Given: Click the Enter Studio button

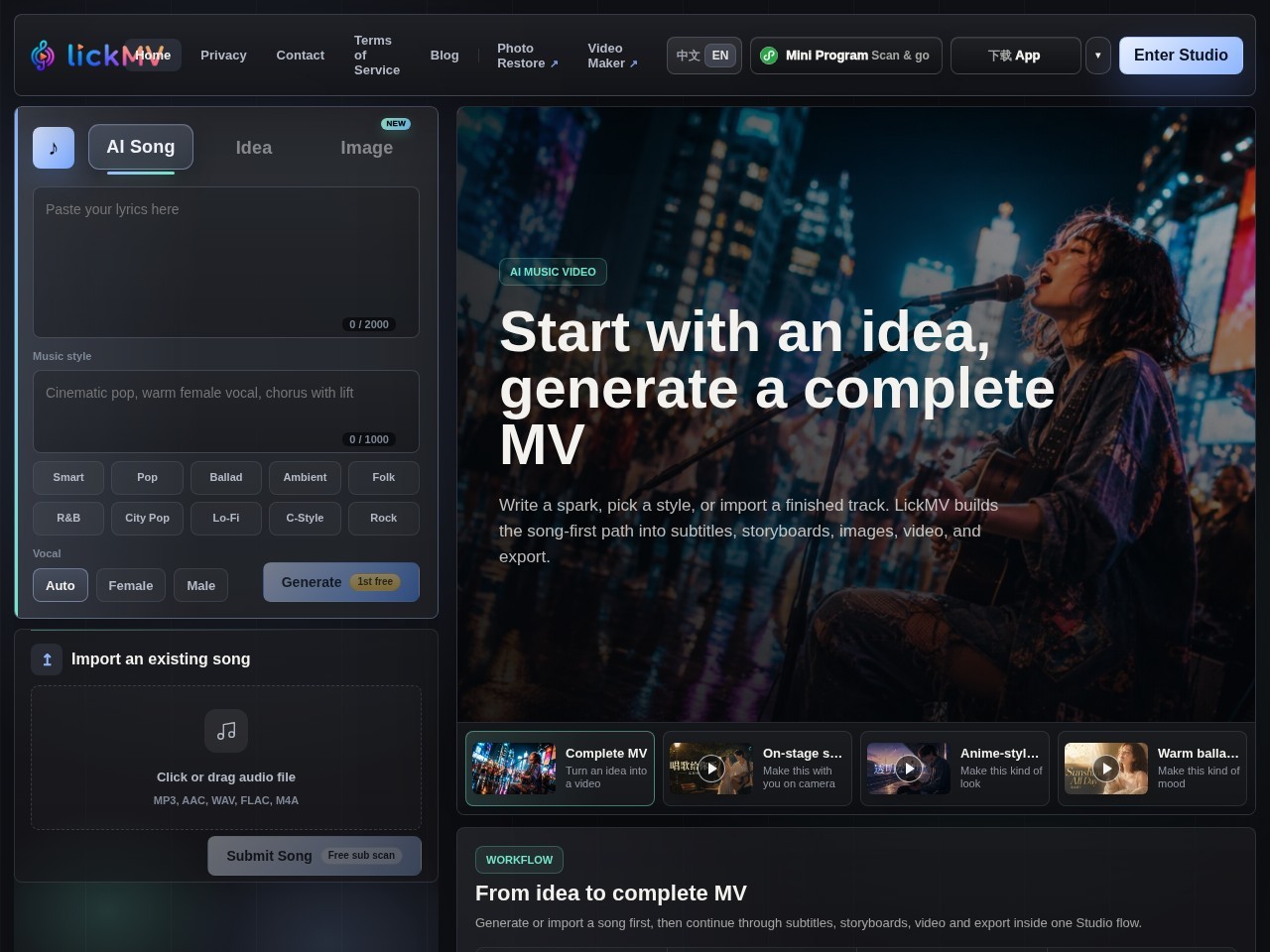Looking at the screenshot, I should 1181,56.
